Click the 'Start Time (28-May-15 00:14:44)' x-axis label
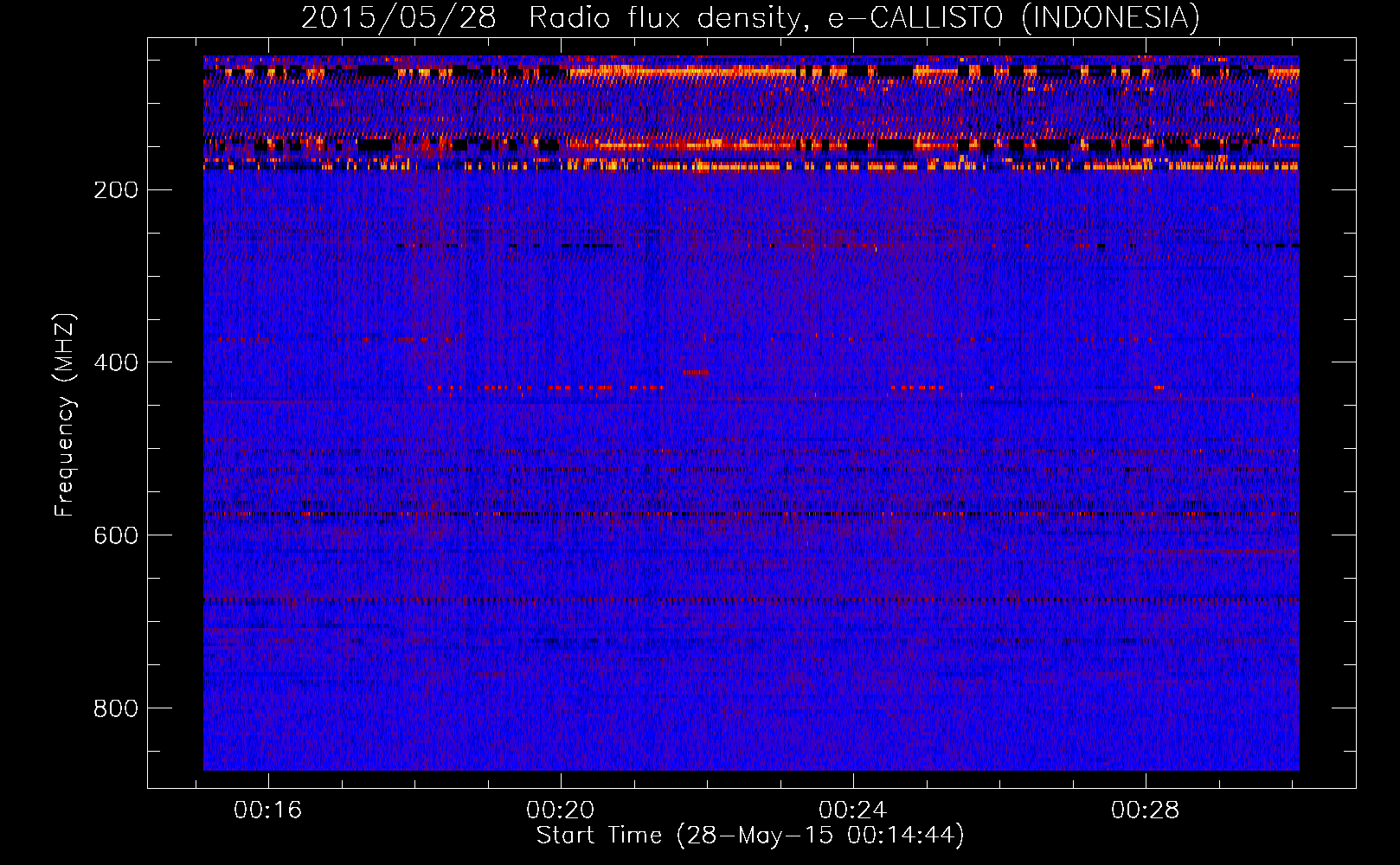 (x=750, y=836)
